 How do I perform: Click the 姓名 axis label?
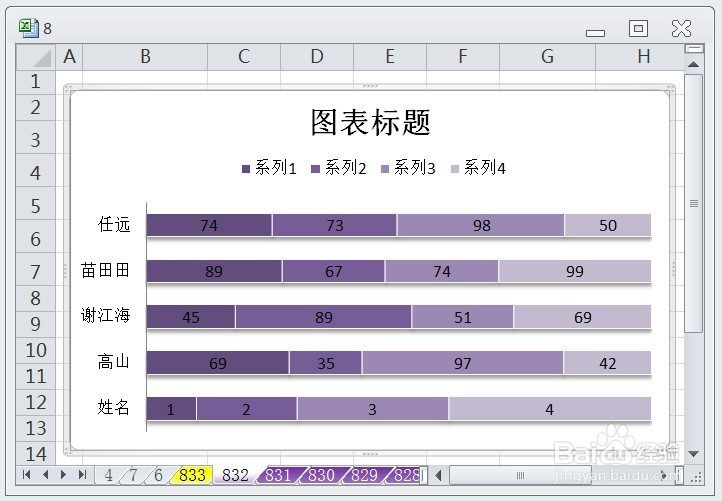coord(114,407)
